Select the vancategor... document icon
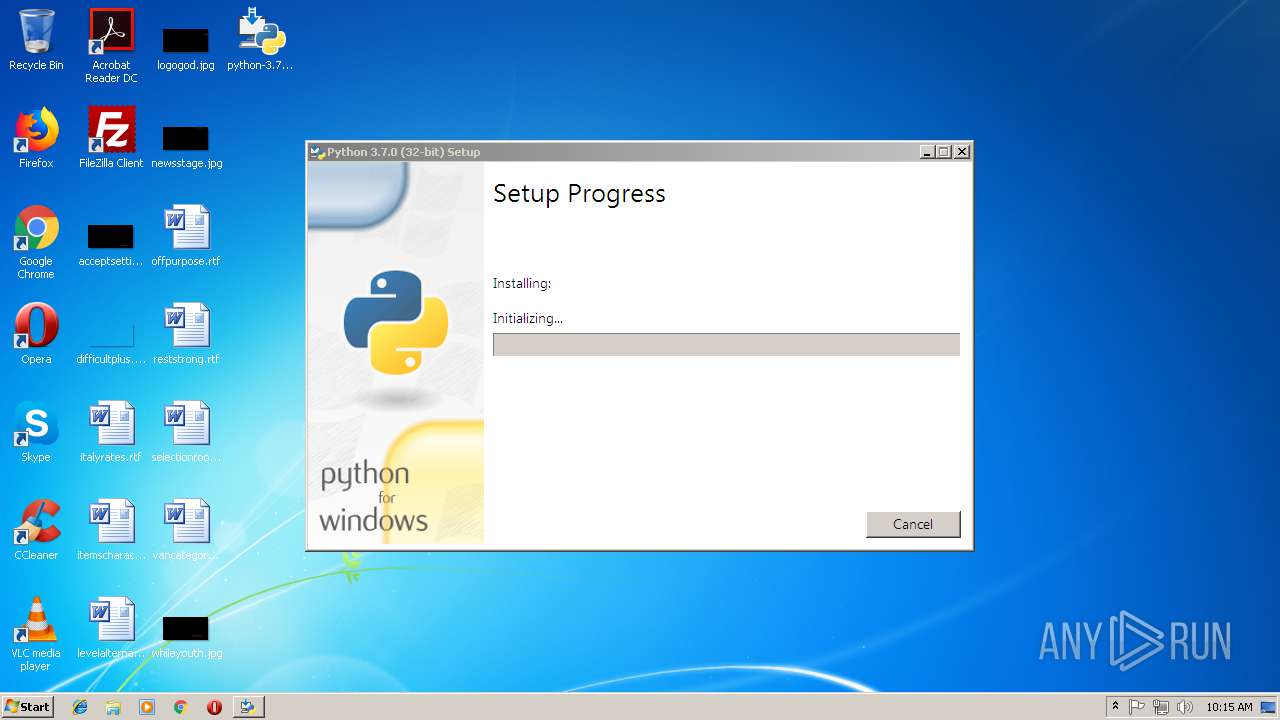Viewport: 1280px width, 720px height. (186, 530)
